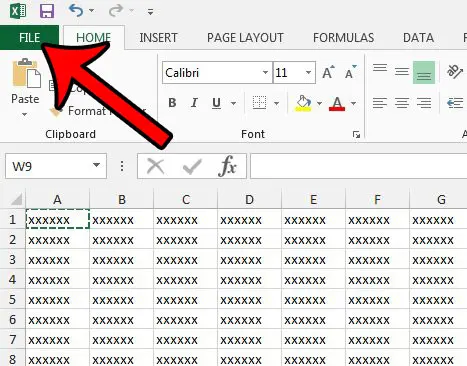The image size is (467, 366).
Task: Open the undo history dropdown arrow
Action: tap(91, 11)
